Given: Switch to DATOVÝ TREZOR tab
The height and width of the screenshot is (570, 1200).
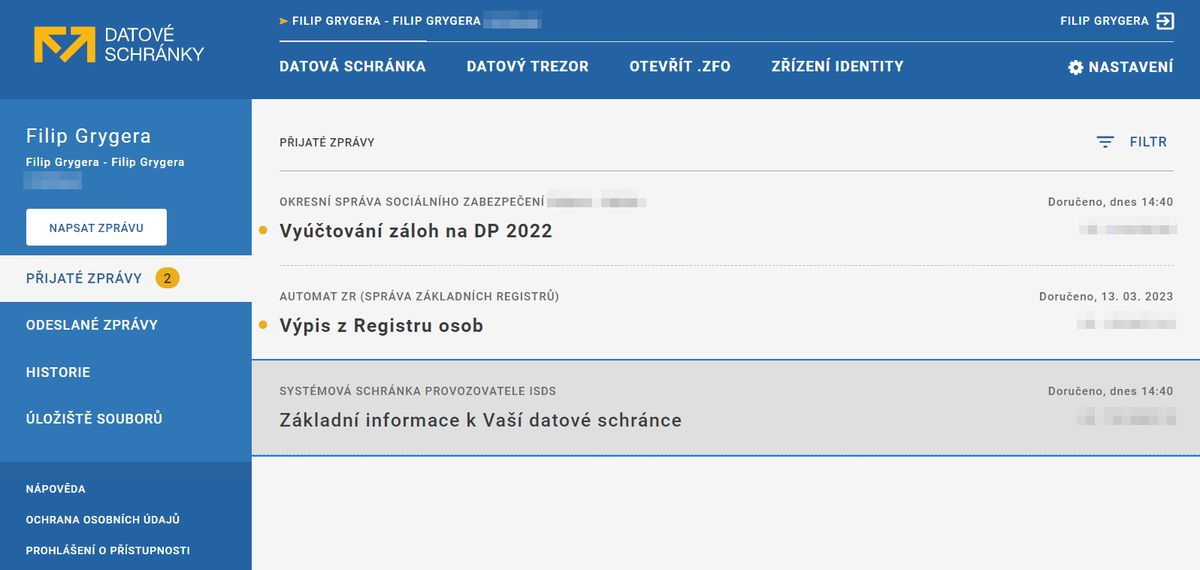Looking at the screenshot, I should click(527, 66).
